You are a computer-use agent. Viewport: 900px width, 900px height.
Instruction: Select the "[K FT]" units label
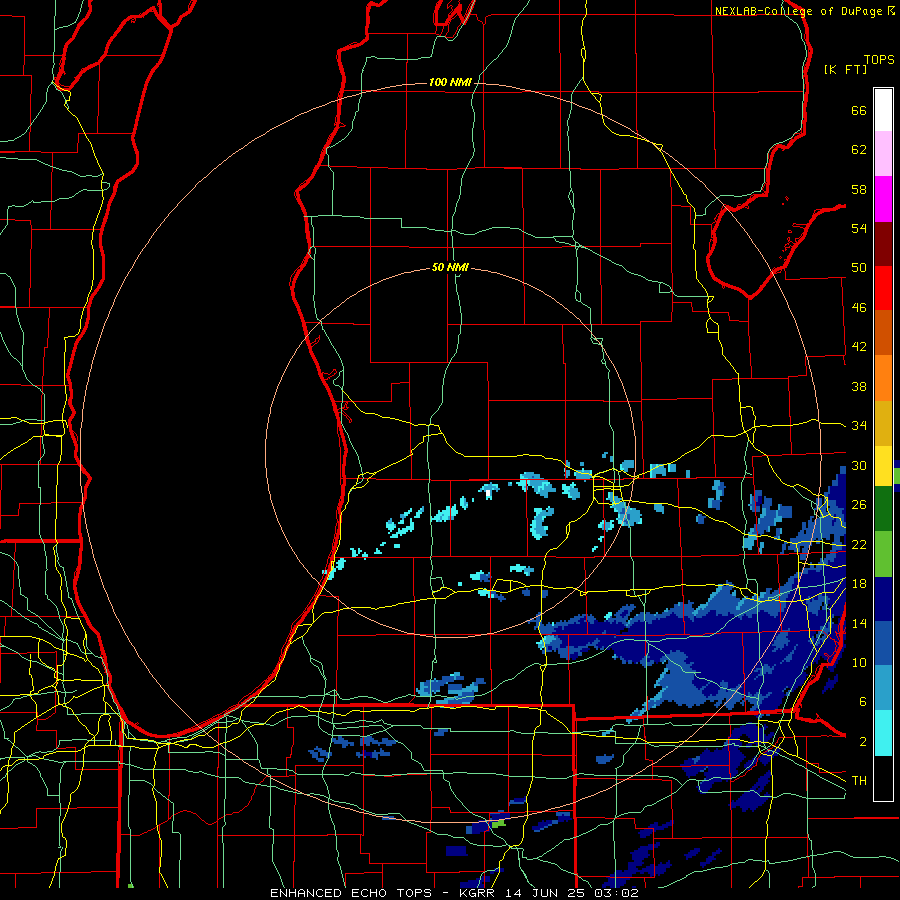click(x=845, y=70)
